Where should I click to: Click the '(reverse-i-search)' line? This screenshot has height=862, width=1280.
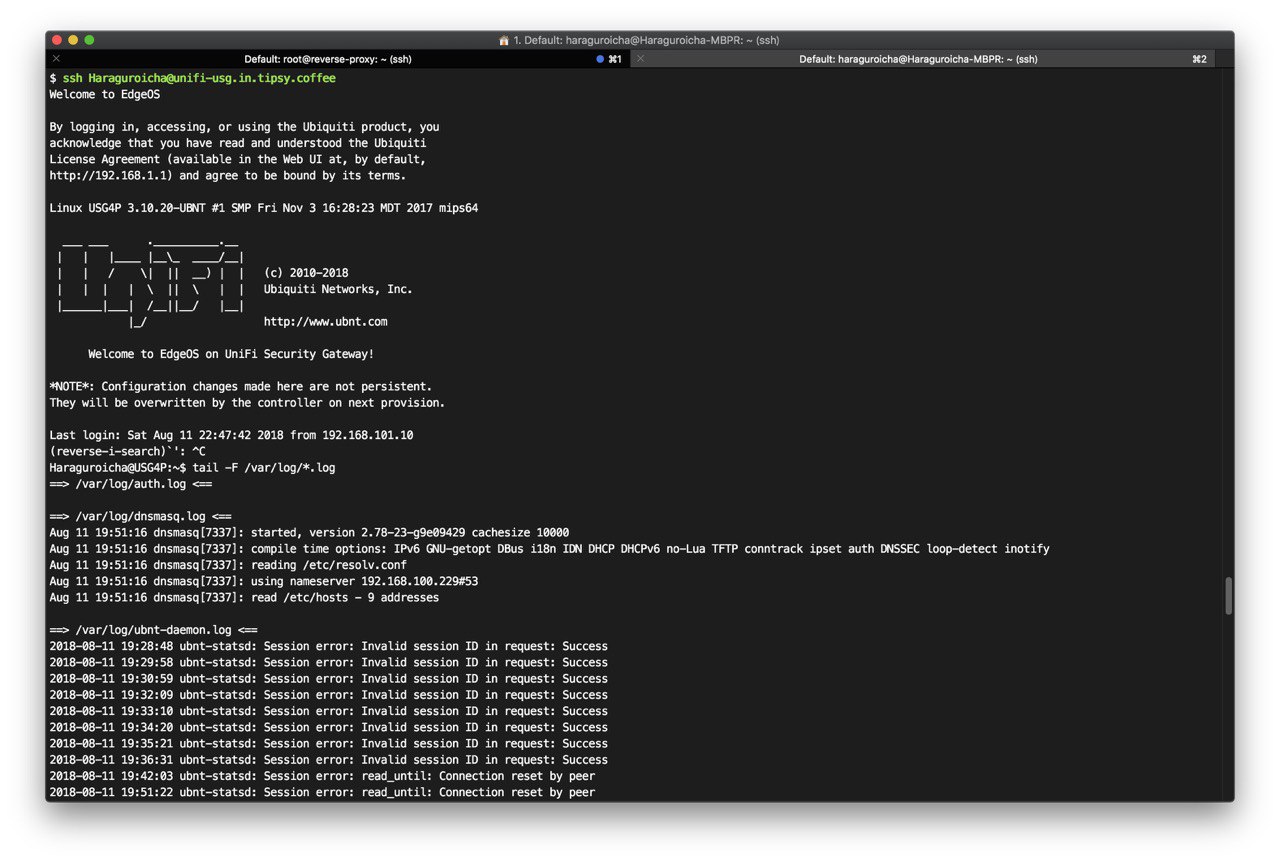pyautogui.click(x=127, y=451)
